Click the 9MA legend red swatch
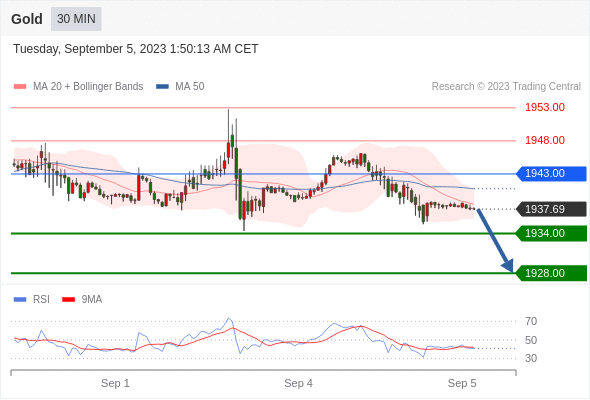 pyautogui.click(x=68, y=300)
